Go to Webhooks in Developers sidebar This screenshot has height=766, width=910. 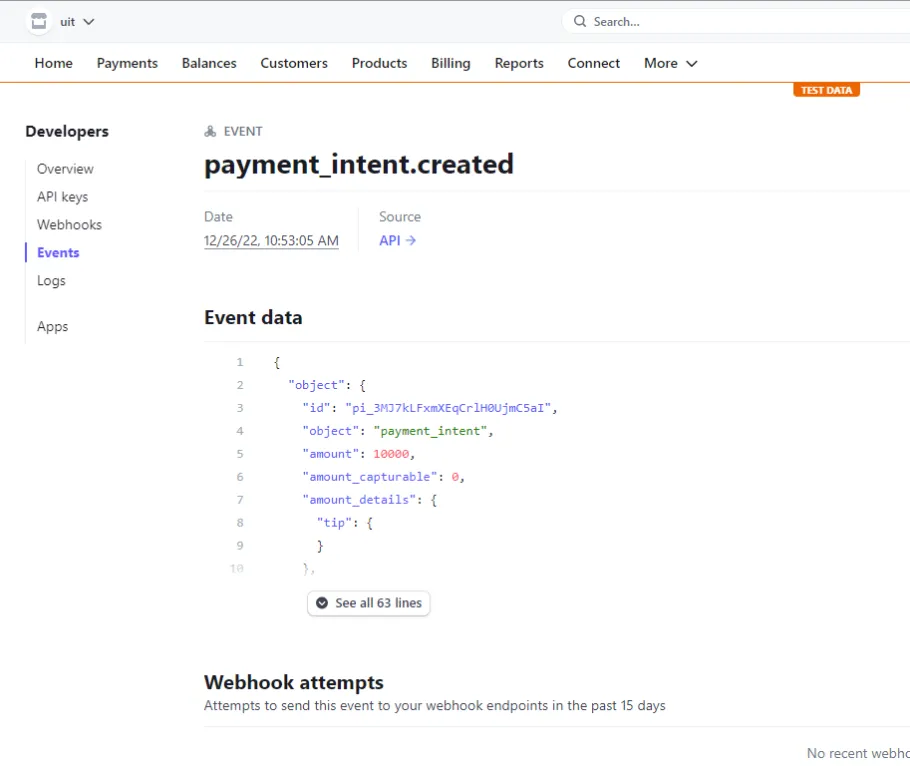pos(69,225)
